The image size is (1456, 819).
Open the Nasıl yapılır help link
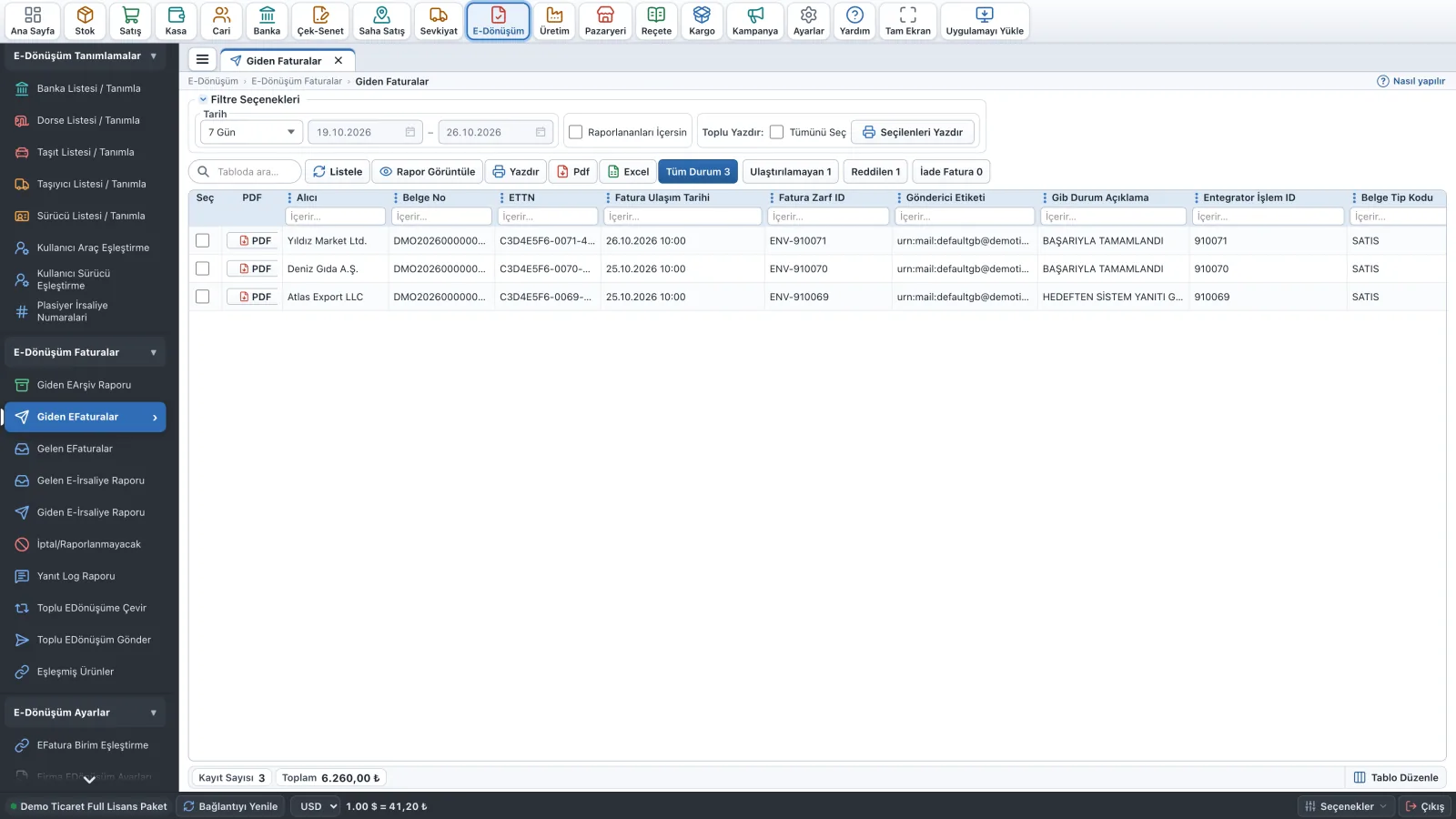[1411, 81]
